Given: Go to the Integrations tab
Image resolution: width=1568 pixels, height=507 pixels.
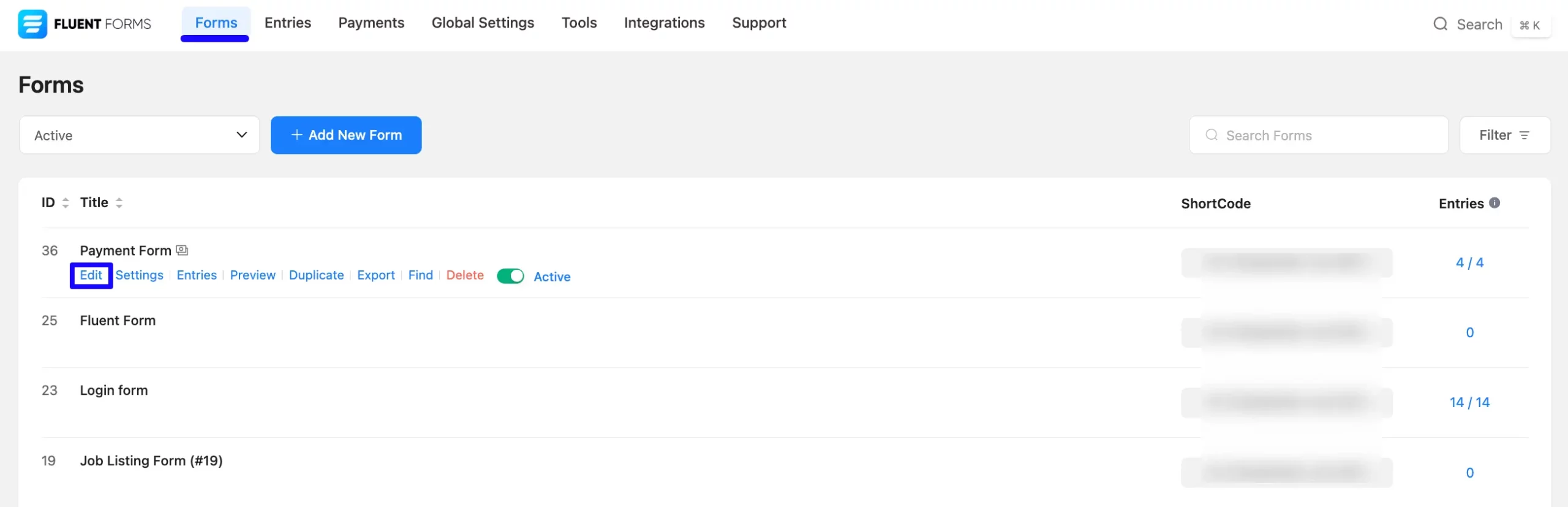Looking at the screenshot, I should pyautogui.click(x=664, y=23).
